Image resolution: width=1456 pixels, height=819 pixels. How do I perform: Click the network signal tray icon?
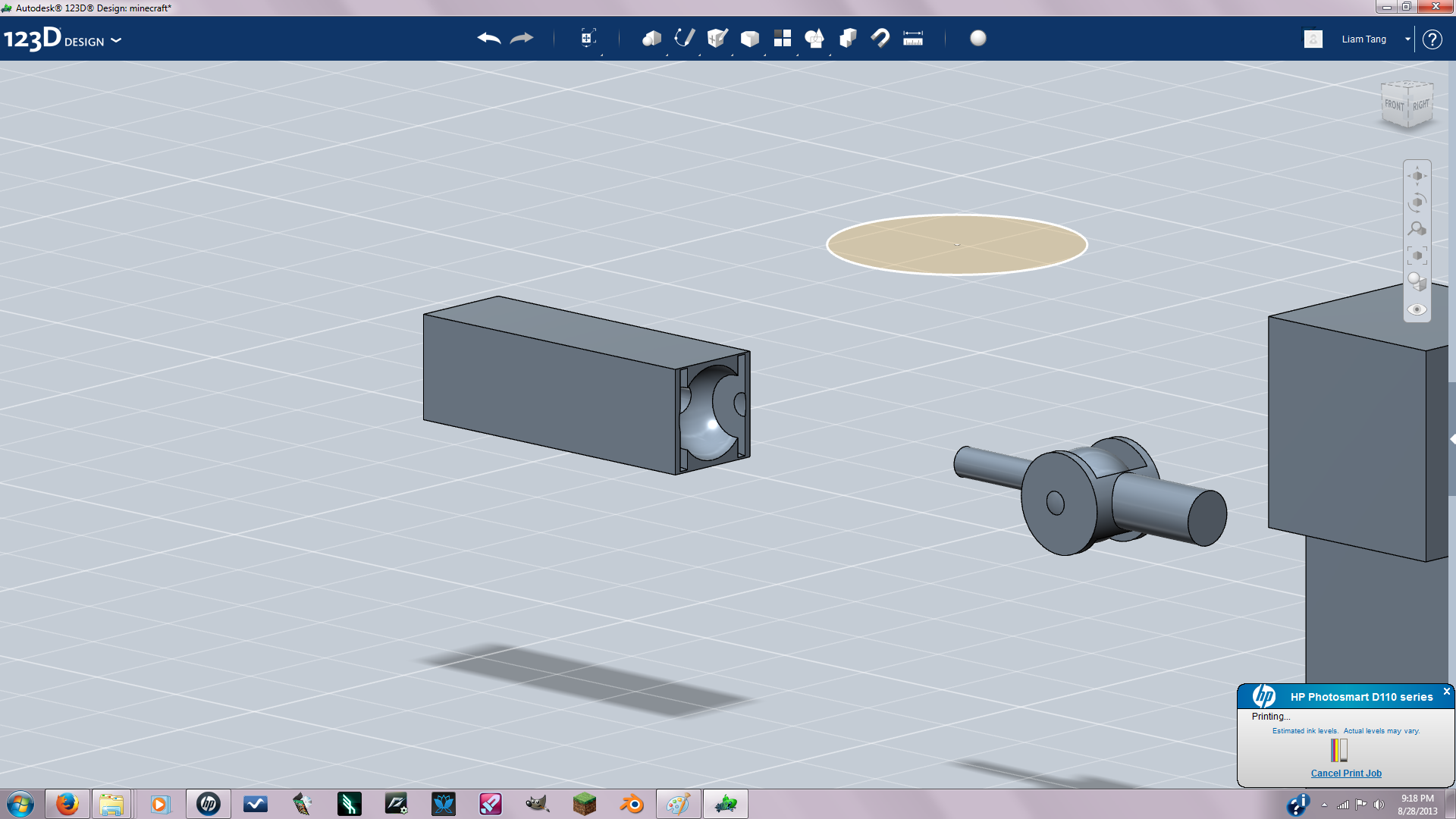tap(1343, 805)
